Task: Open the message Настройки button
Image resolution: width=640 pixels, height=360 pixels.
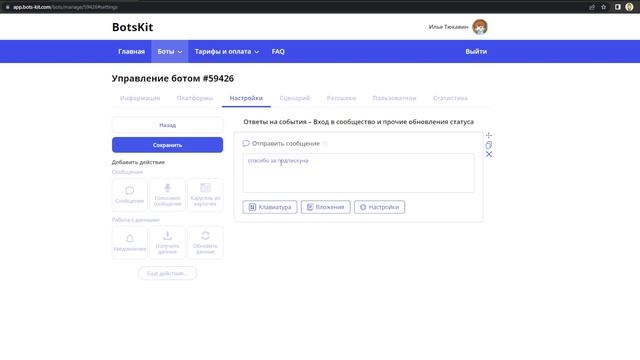Action: point(379,207)
